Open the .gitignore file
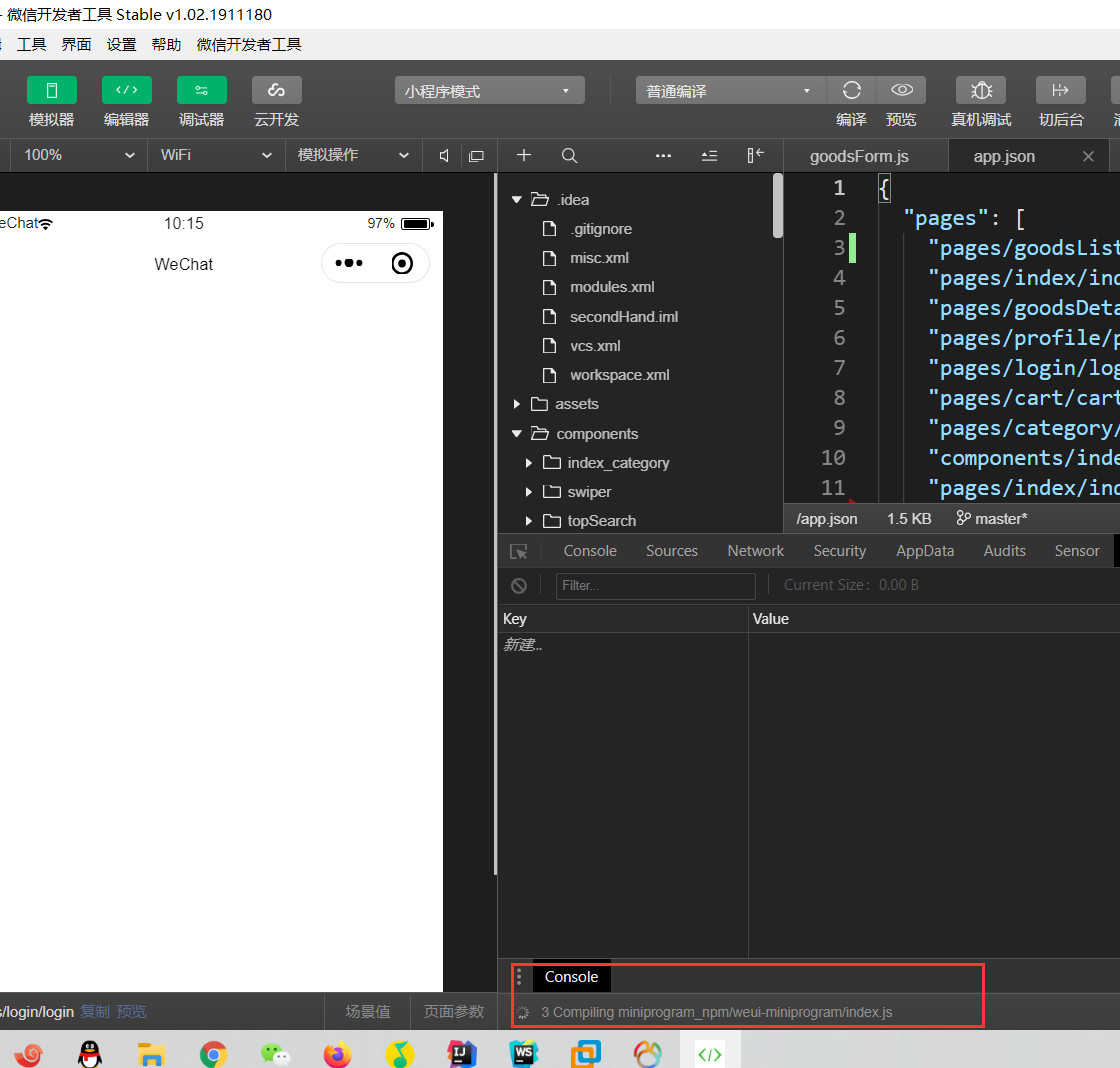The image size is (1120, 1068). 601,229
